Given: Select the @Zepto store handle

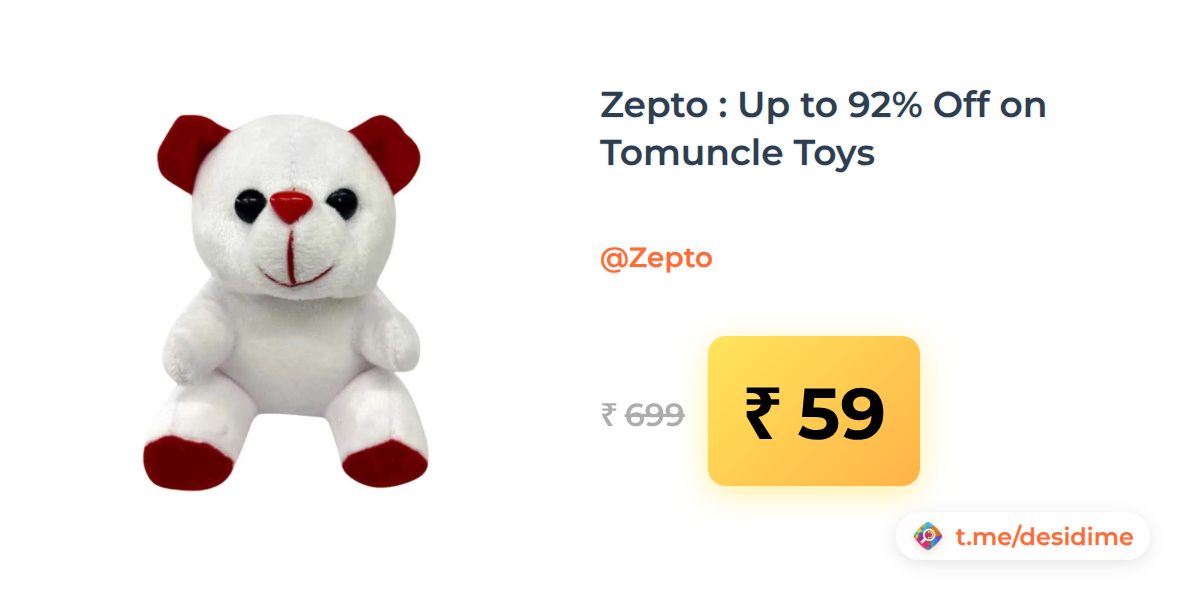Looking at the screenshot, I should pyautogui.click(x=656, y=258).
